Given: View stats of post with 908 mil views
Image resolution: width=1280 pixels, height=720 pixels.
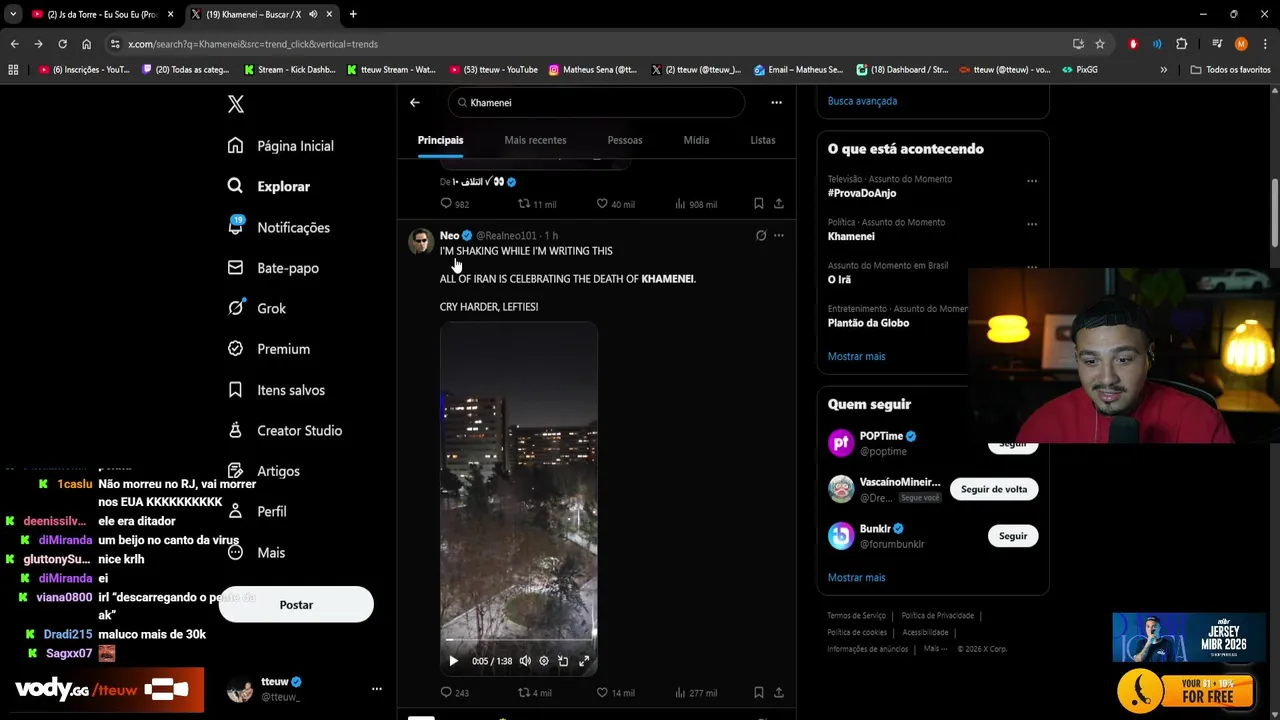Looking at the screenshot, I should [x=696, y=204].
